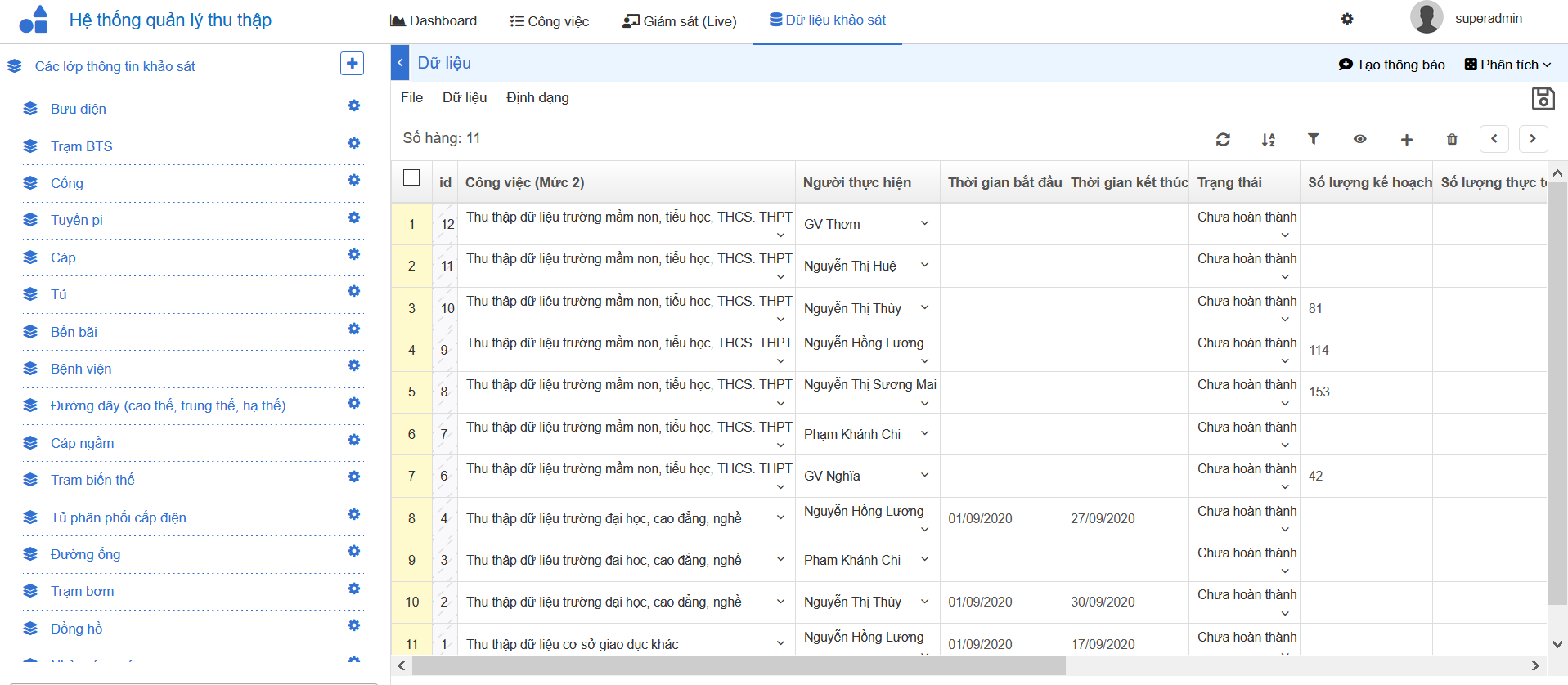Toggle the eye visibility icon in toolbar
The height and width of the screenshot is (685, 1568).
coord(1359,139)
